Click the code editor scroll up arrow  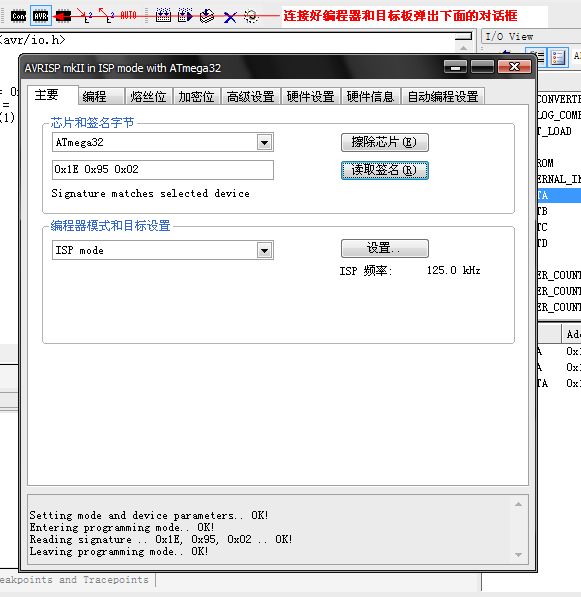(x=463, y=48)
